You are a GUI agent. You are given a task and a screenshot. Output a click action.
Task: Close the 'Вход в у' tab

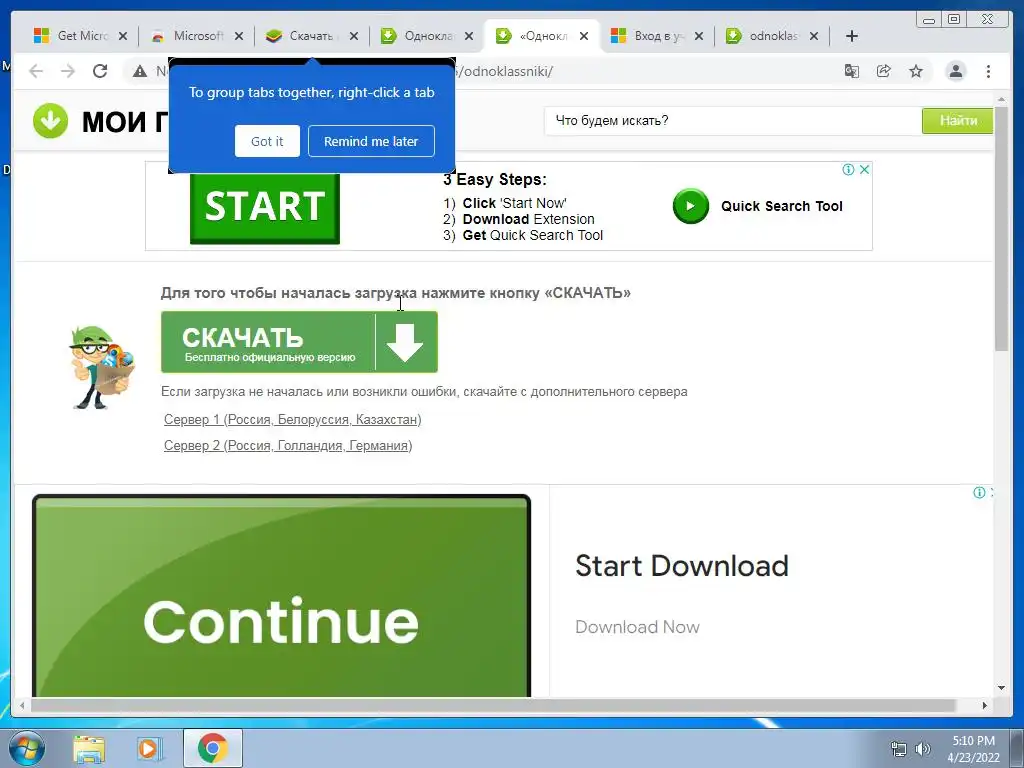[699, 36]
